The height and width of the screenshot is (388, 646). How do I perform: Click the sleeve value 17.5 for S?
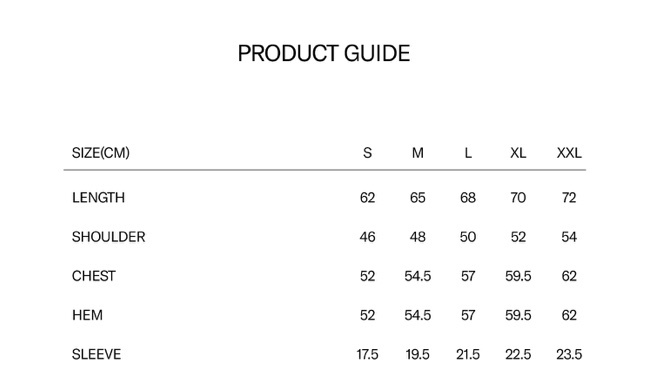click(367, 354)
